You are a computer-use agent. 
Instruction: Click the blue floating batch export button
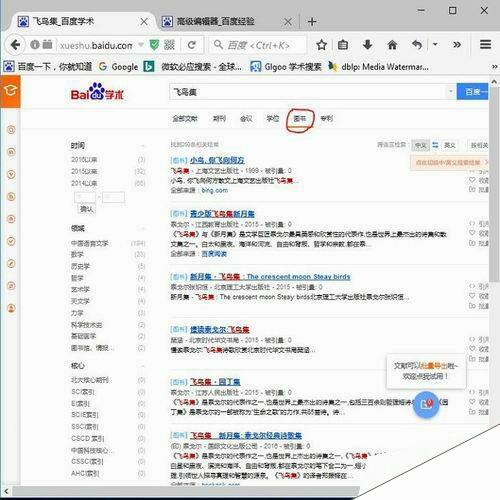tap(426, 404)
